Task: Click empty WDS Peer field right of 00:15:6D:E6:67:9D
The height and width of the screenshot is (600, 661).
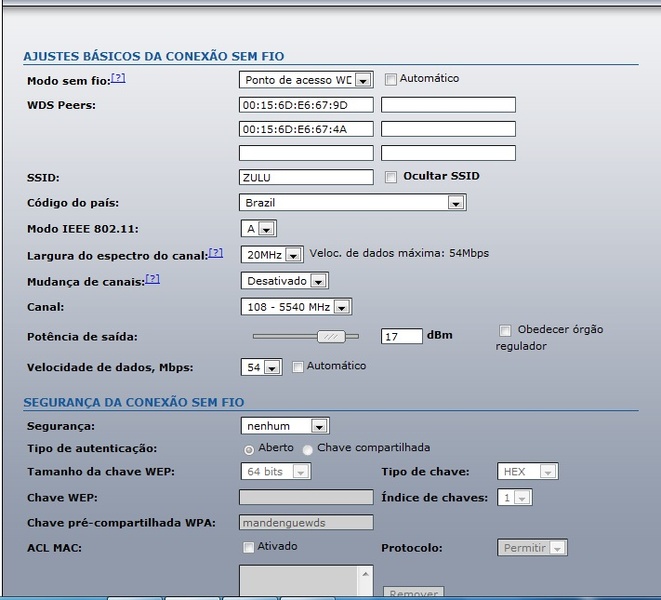Action: [x=448, y=105]
